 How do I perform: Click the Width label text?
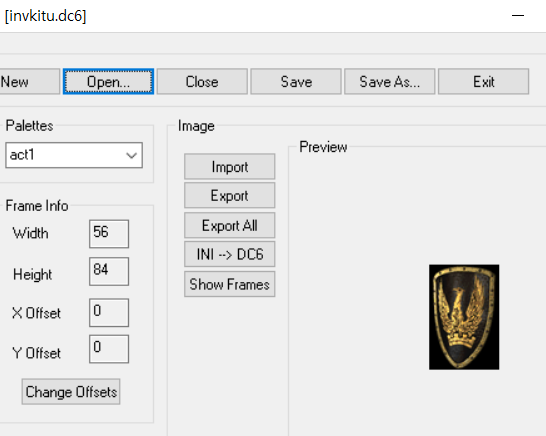point(30,233)
